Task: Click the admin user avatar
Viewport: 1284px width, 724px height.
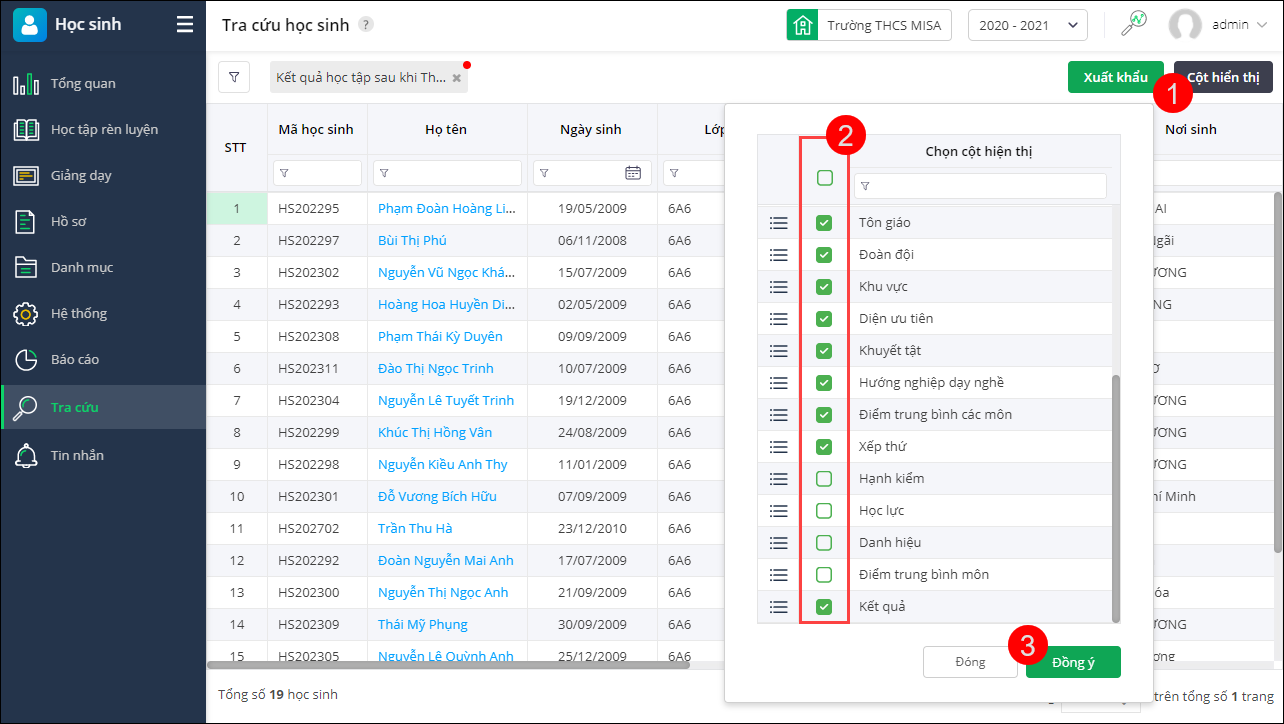Action: 1185,25
